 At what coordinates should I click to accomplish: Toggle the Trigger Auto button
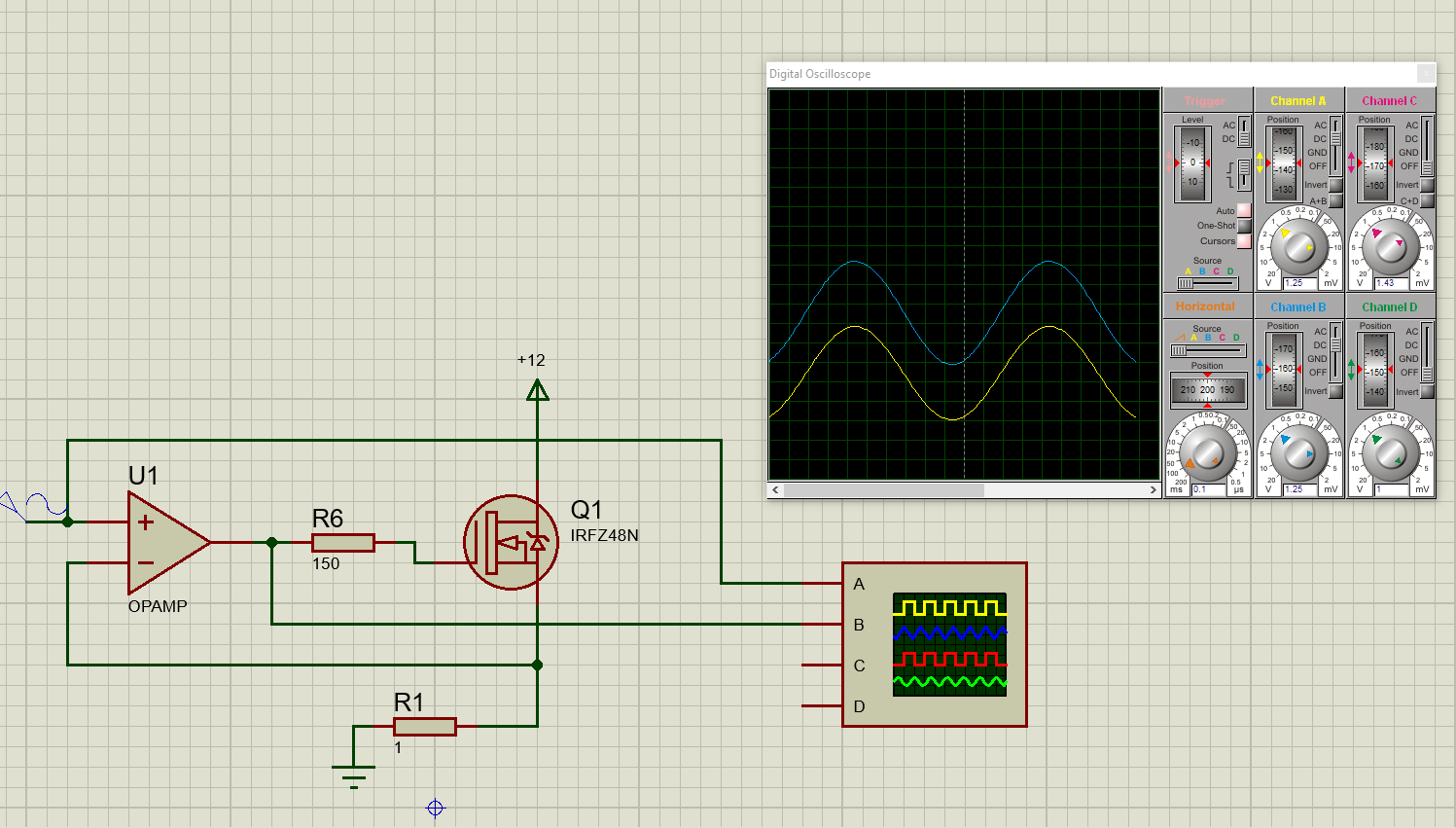click(1244, 210)
